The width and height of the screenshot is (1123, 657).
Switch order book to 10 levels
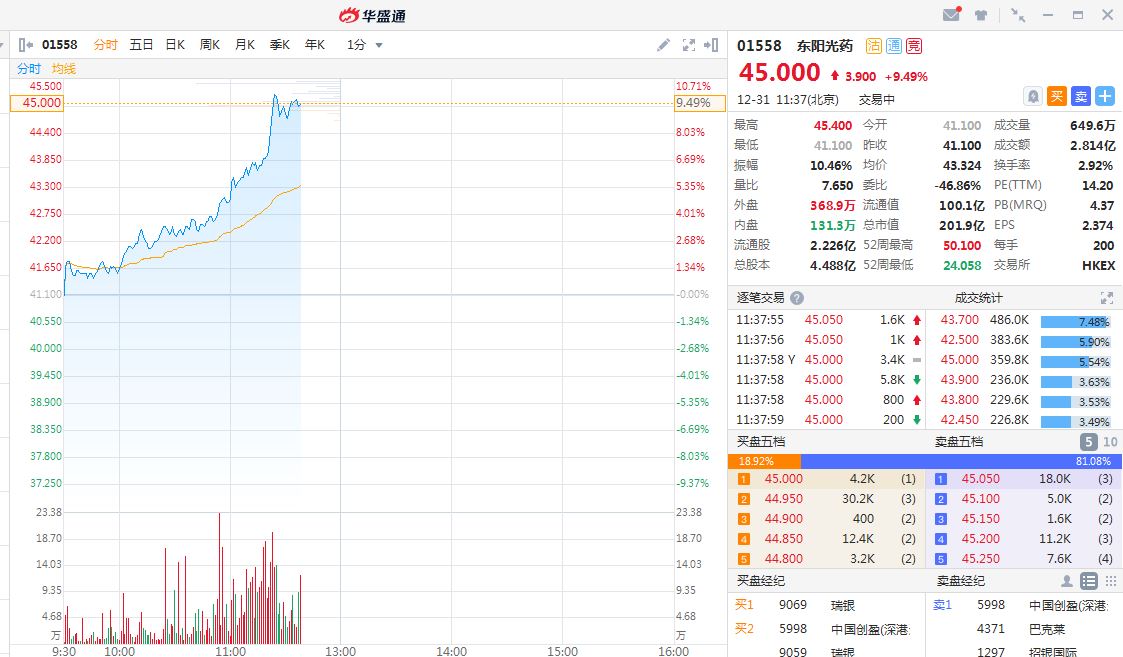point(1110,442)
